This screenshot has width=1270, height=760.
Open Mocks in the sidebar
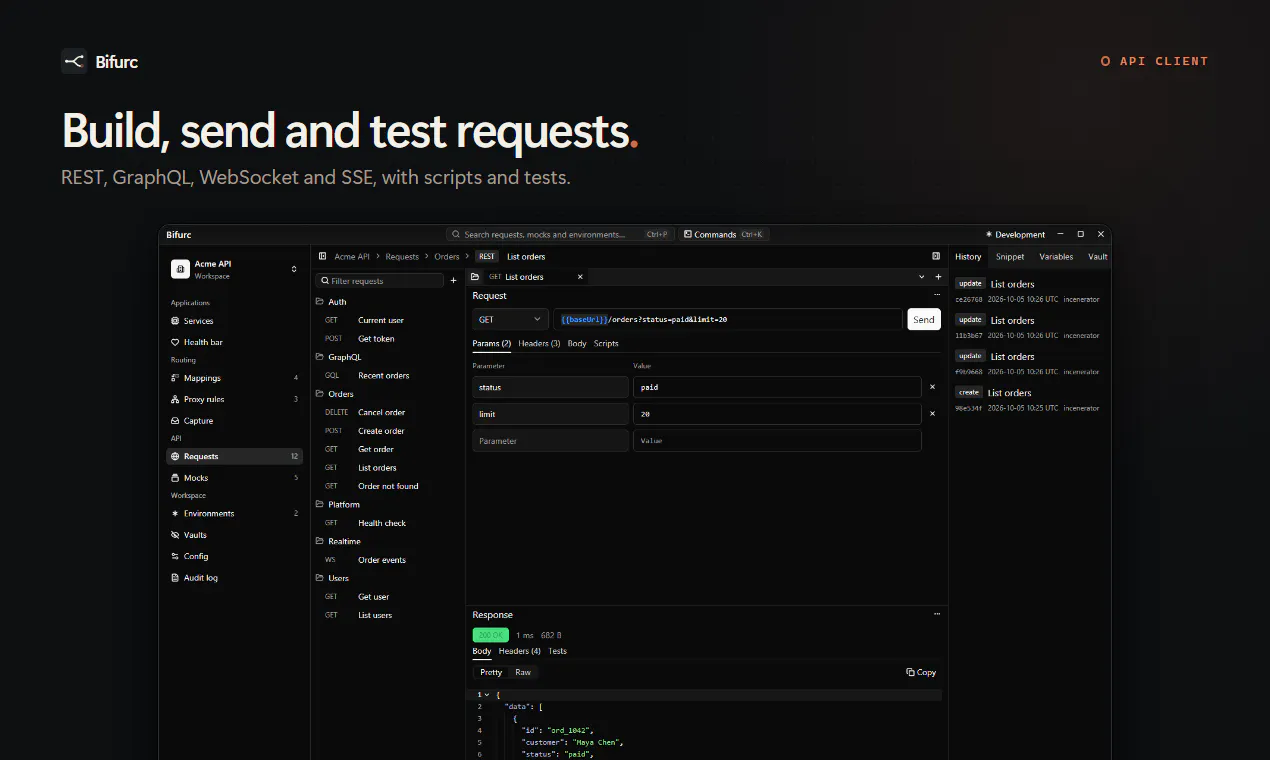[235, 478]
